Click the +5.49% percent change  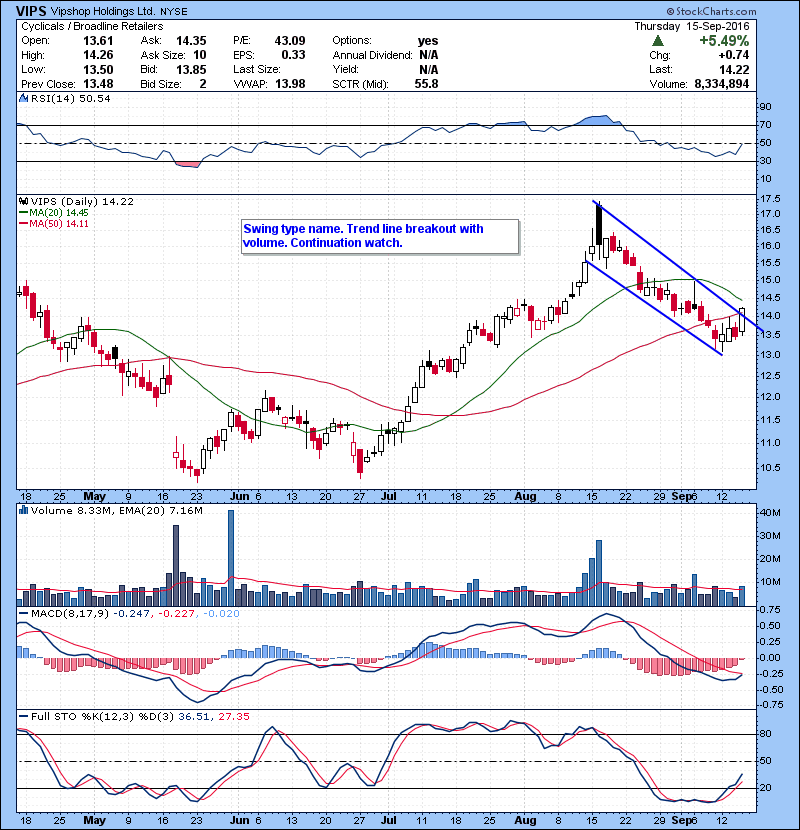724,41
